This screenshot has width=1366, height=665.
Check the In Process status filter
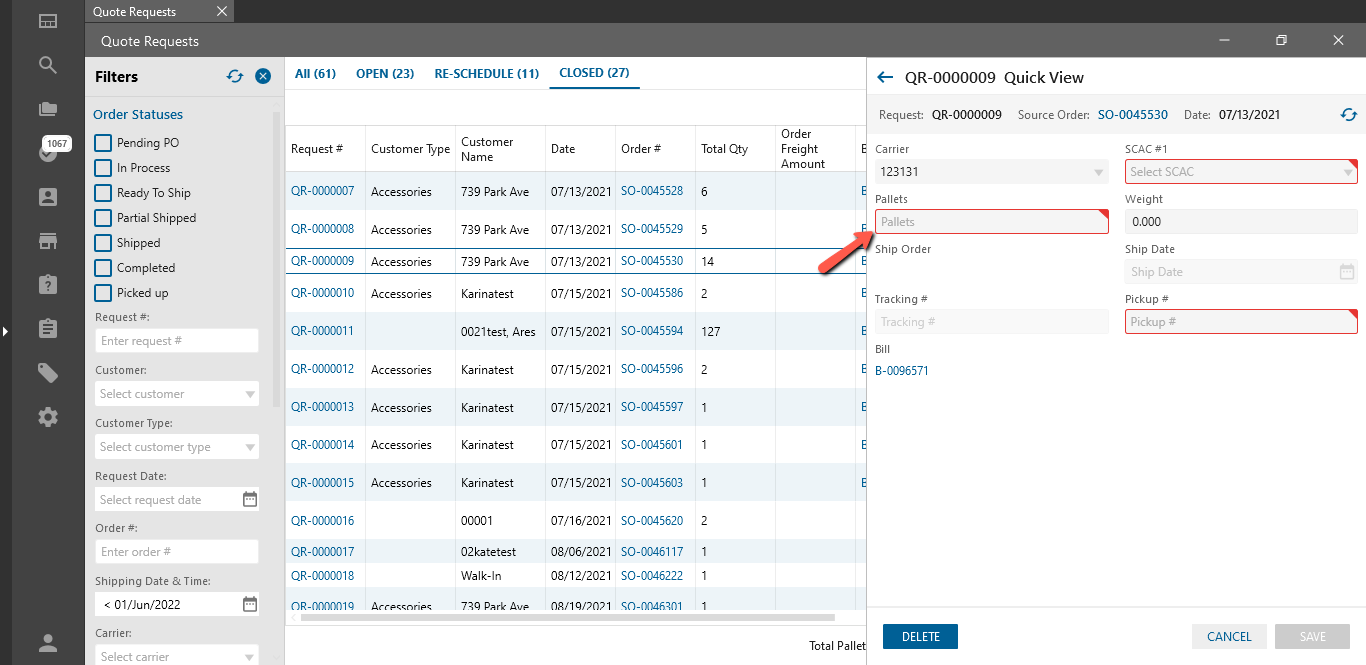click(103, 168)
